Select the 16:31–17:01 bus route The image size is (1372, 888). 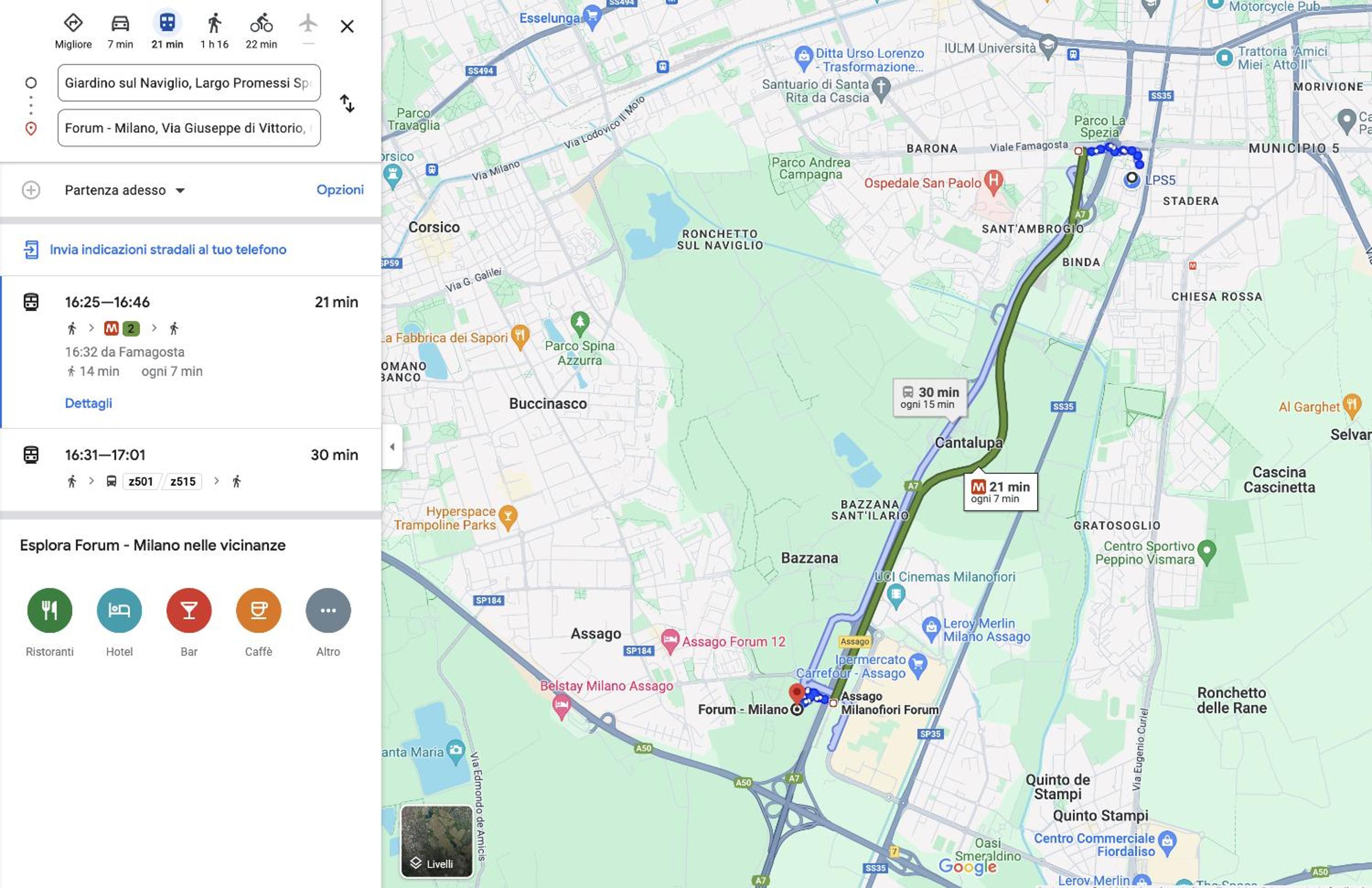coord(190,469)
